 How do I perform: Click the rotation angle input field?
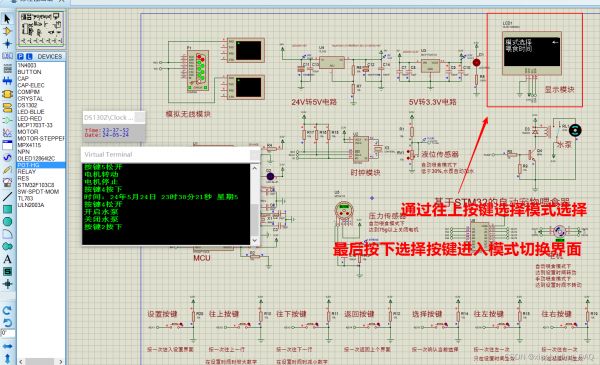click(8, 334)
